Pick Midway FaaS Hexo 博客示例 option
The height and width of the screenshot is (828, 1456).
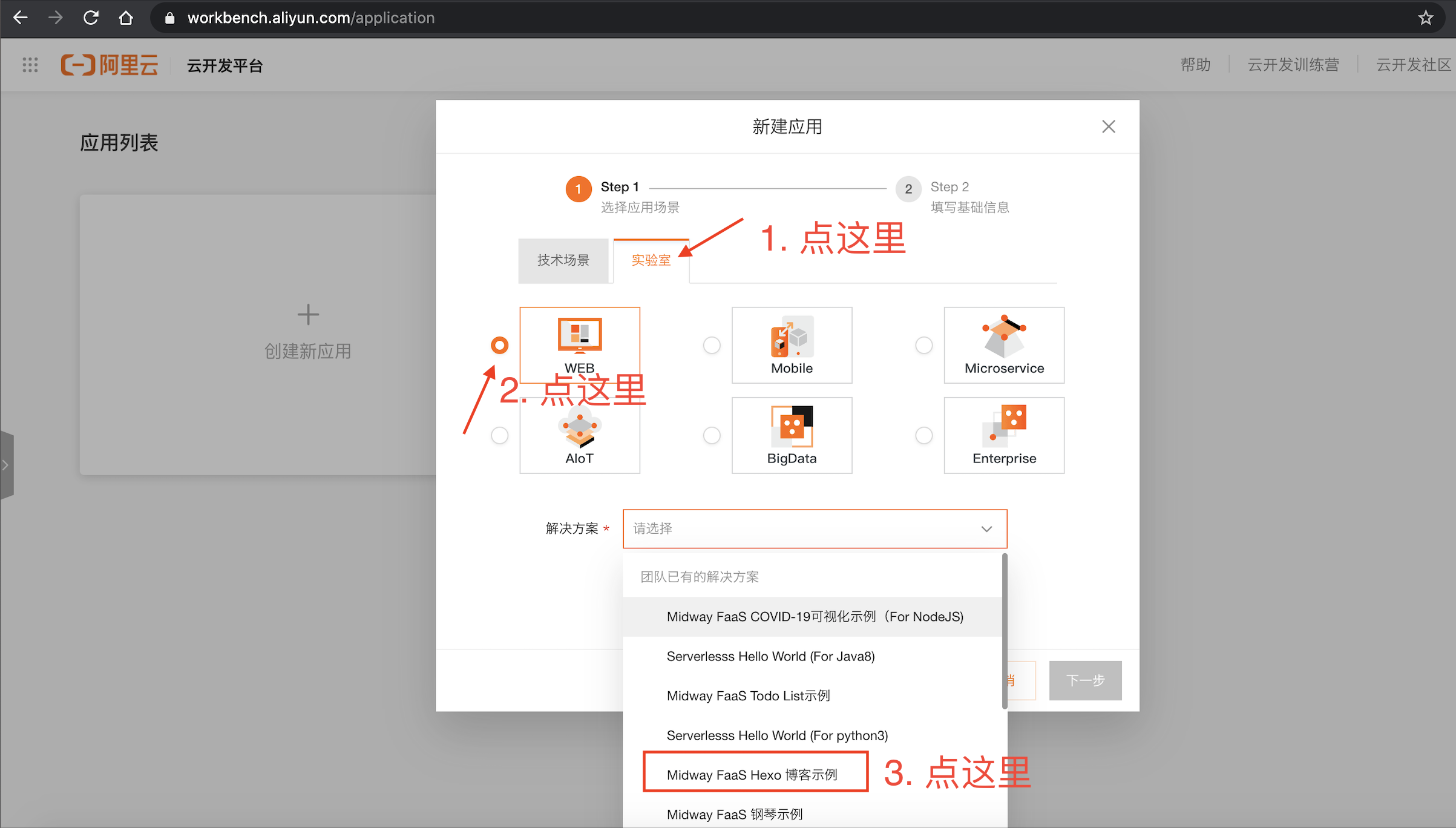coord(812,775)
